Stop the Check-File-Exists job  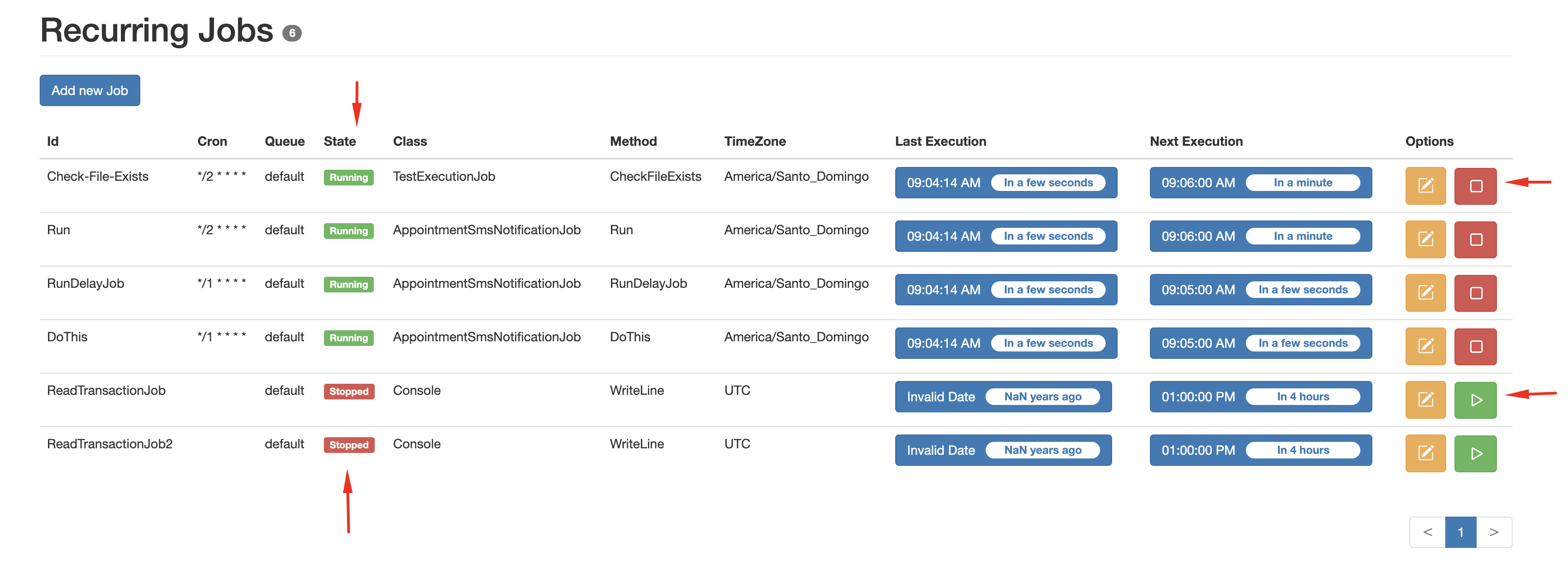pyautogui.click(x=1475, y=185)
